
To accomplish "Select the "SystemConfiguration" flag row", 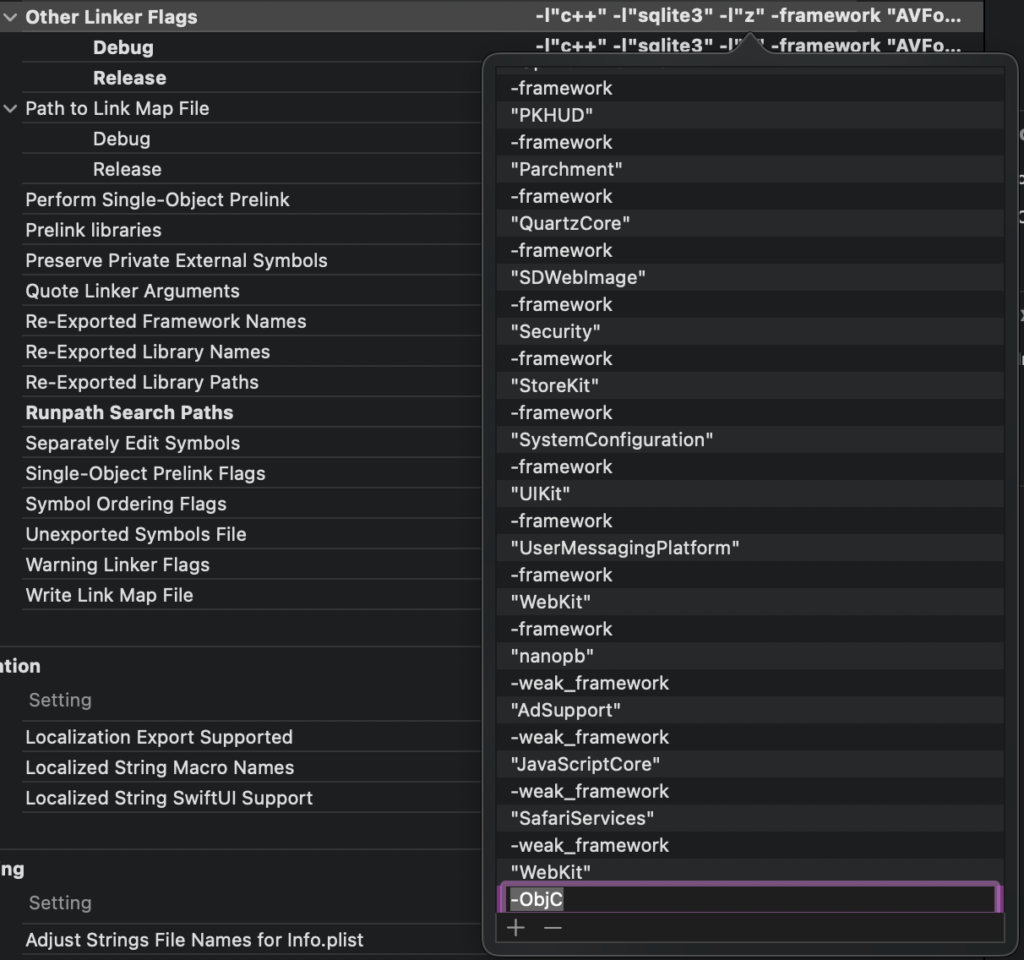I will pos(750,440).
